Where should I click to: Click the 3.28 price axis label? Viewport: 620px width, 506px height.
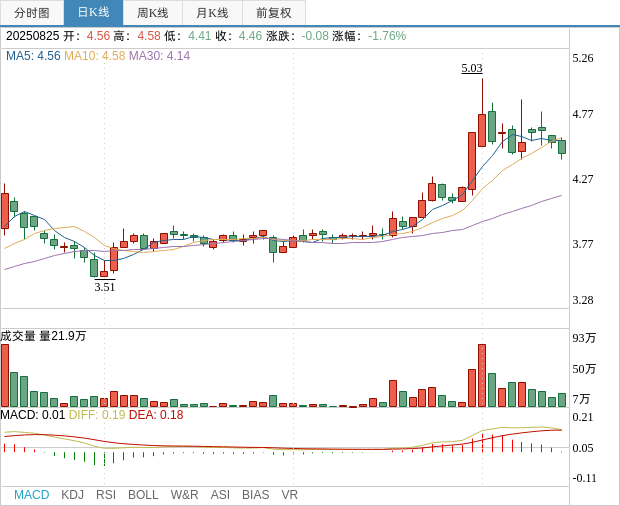click(x=583, y=300)
